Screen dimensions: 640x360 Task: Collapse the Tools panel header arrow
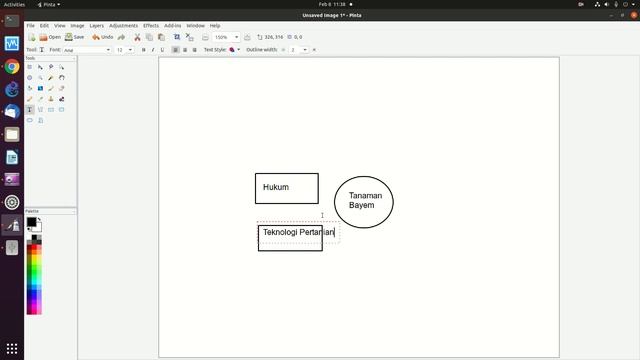[x=74, y=58]
